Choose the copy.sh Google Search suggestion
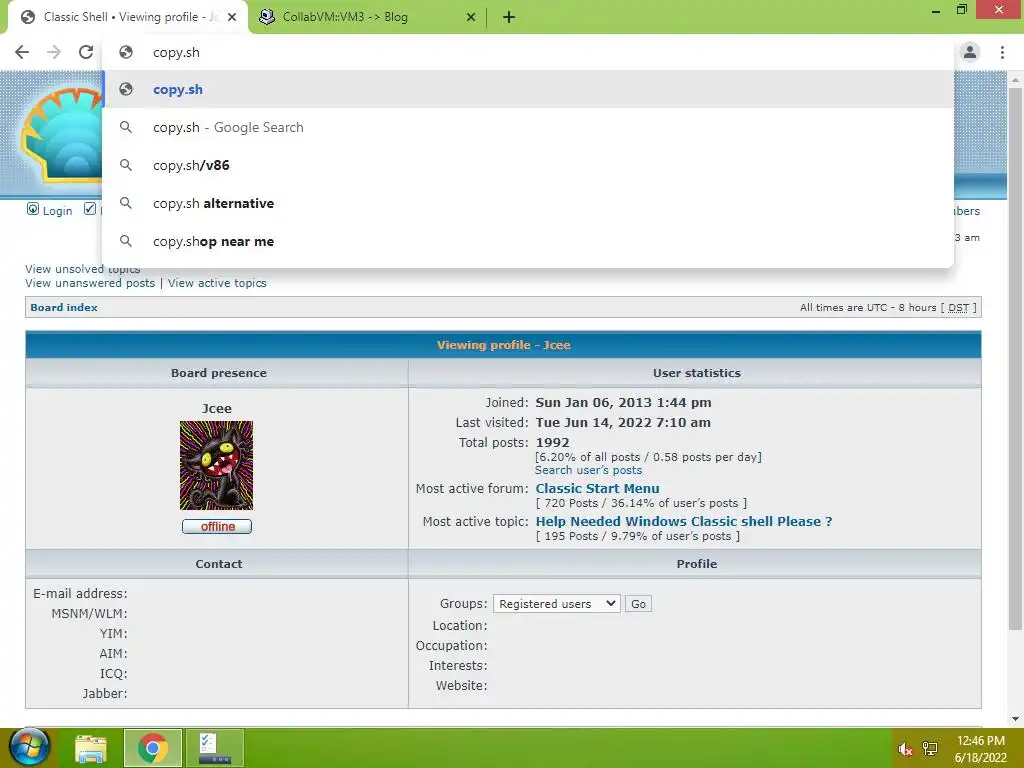1024x768 pixels. click(x=528, y=127)
